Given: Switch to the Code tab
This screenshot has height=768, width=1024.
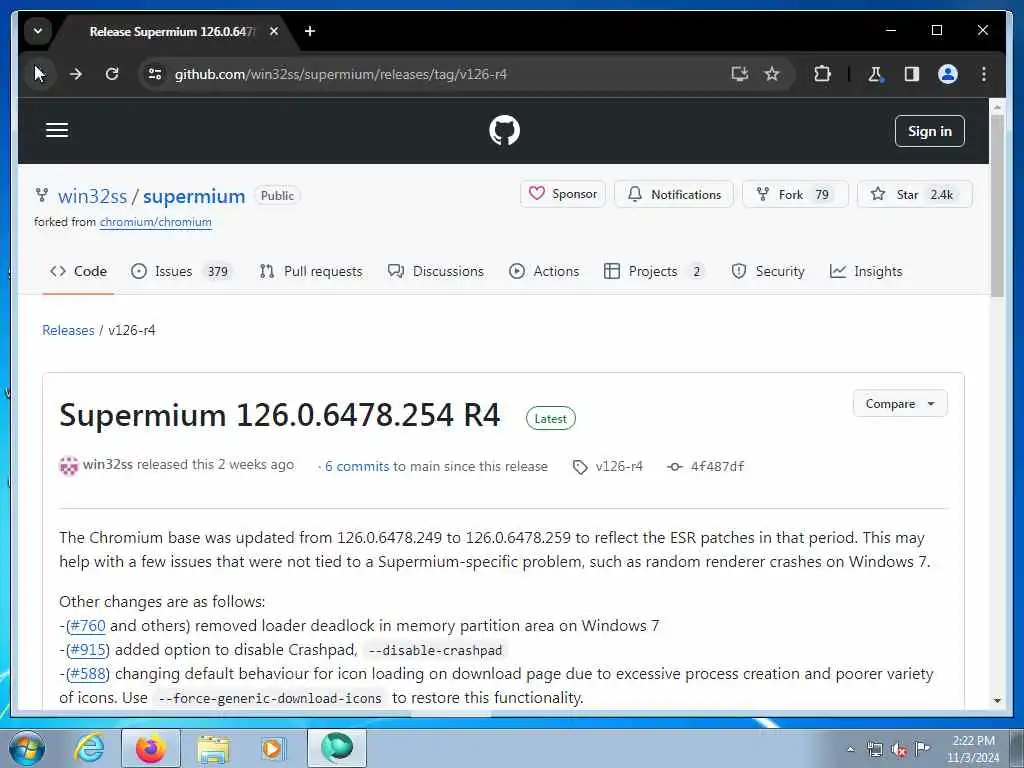Looking at the screenshot, I should click(78, 271).
